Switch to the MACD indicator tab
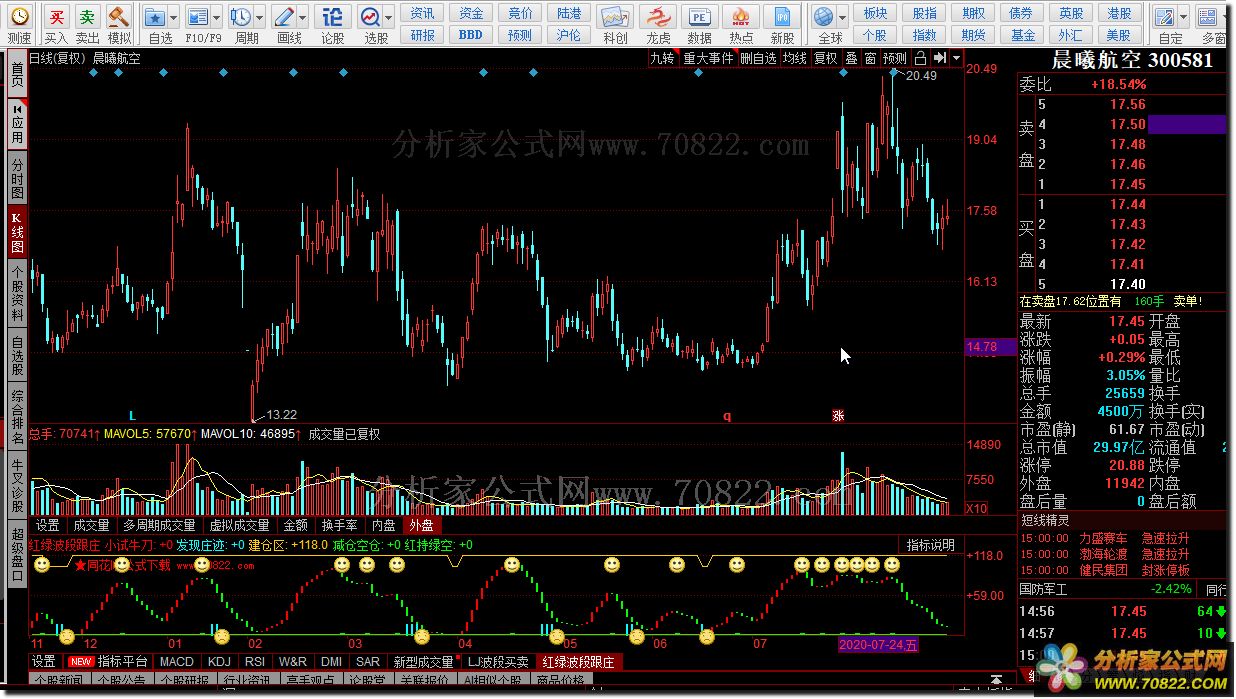Image resolution: width=1236 pixels, height=699 pixels. tap(177, 661)
